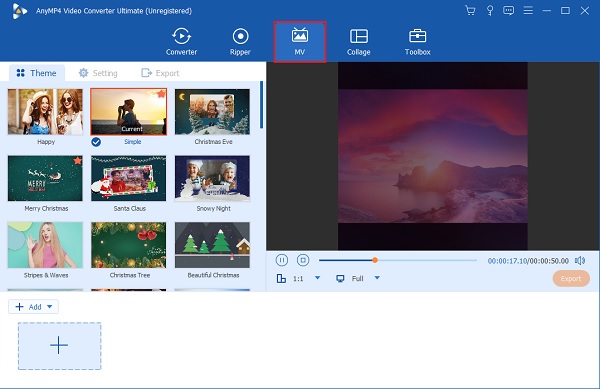
Task: Click the 1:1 ratio value text
Action: pyautogui.click(x=298, y=279)
